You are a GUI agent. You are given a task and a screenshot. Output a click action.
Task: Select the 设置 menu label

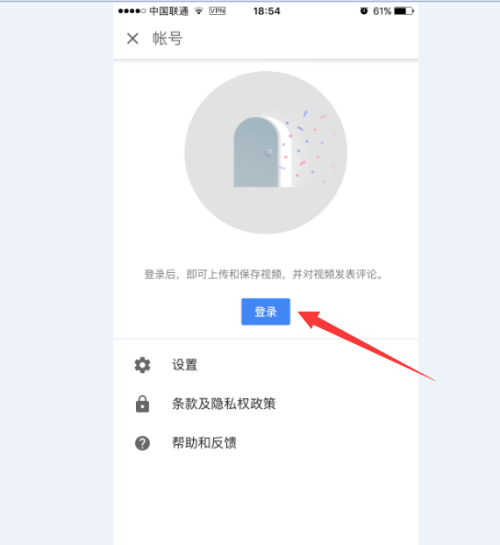[x=185, y=365]
